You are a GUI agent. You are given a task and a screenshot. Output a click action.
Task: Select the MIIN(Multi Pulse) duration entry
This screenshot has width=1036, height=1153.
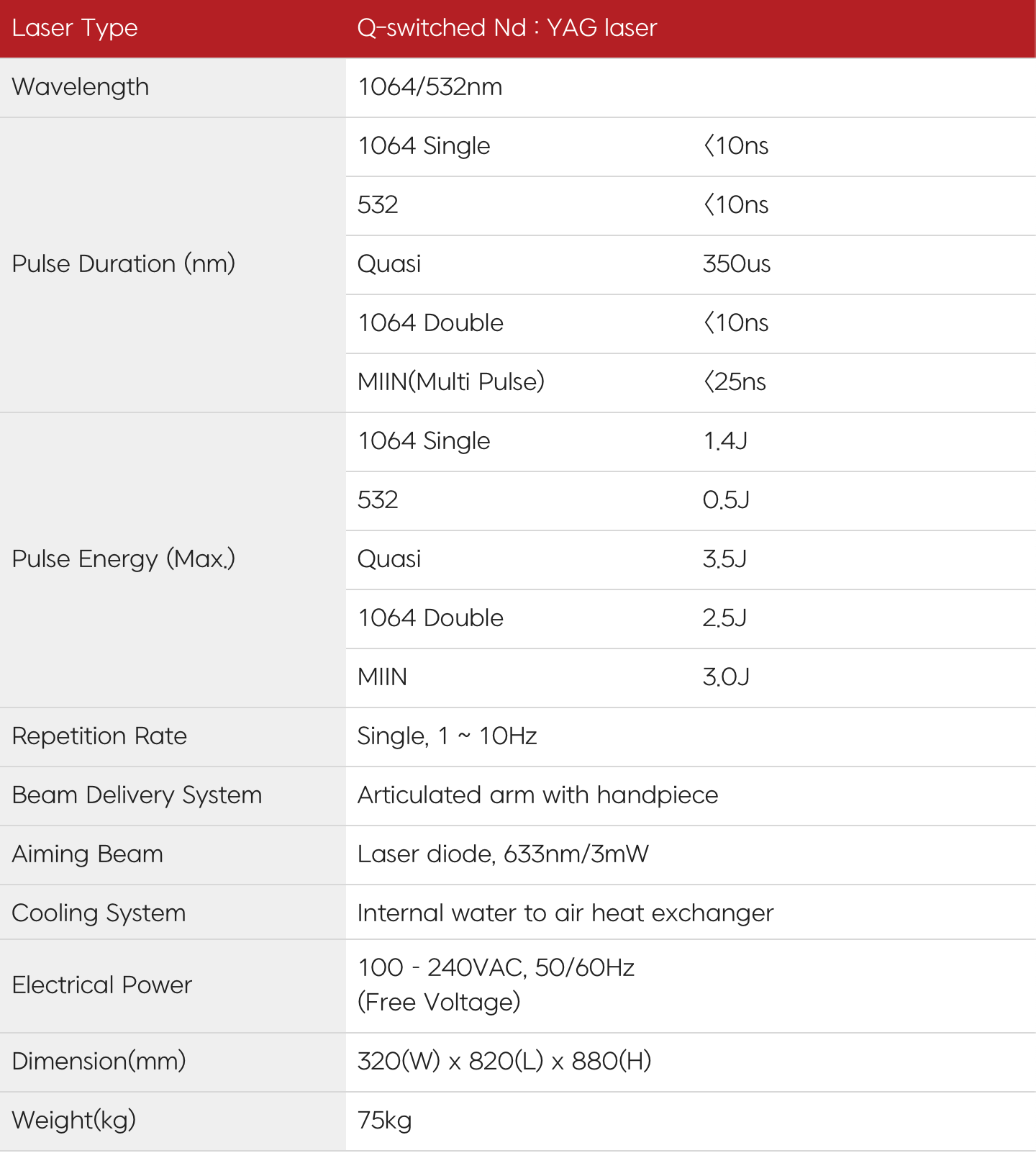(451, 382)
